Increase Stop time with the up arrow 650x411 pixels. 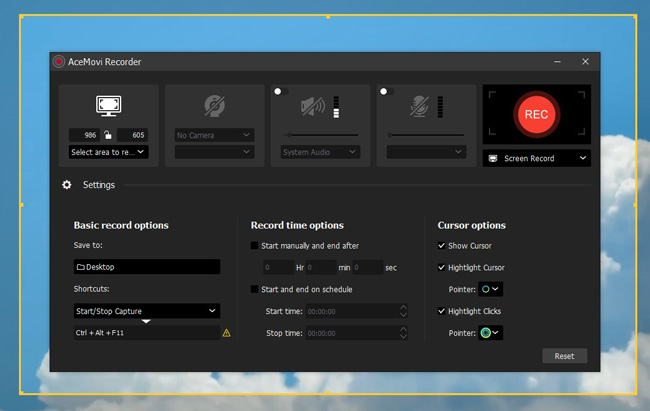[403, 329]
